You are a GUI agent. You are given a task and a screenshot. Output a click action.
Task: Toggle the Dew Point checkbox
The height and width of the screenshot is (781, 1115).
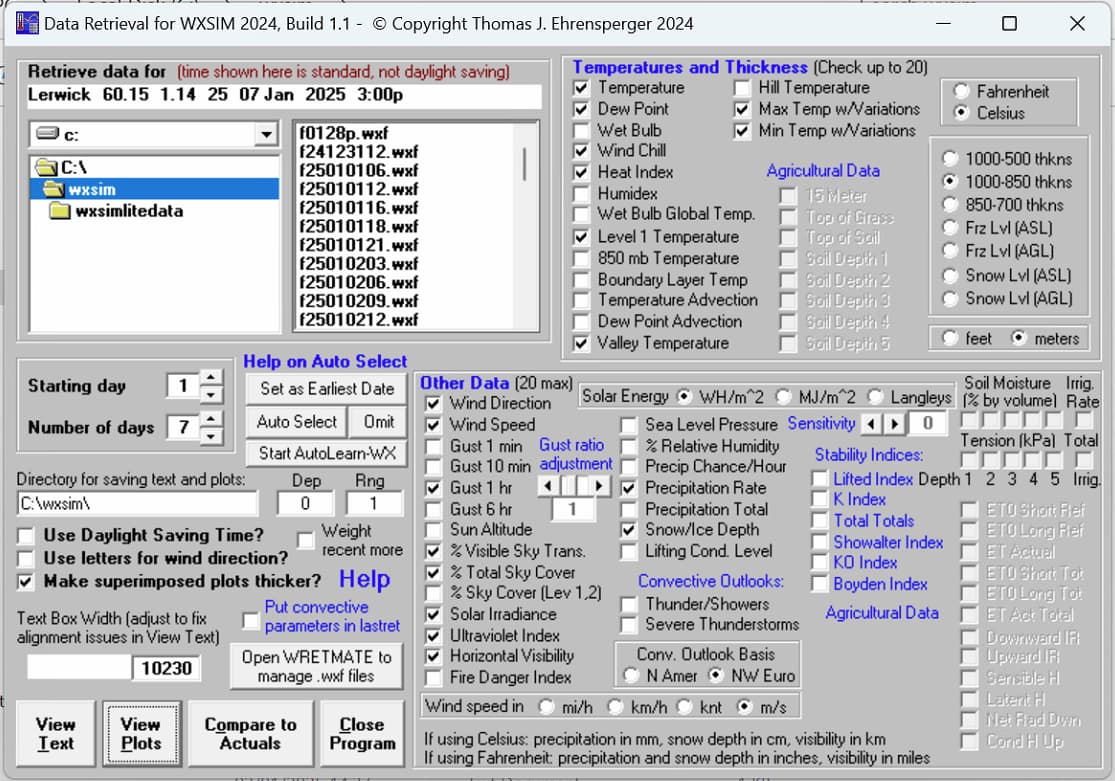[x=582, y=109]
